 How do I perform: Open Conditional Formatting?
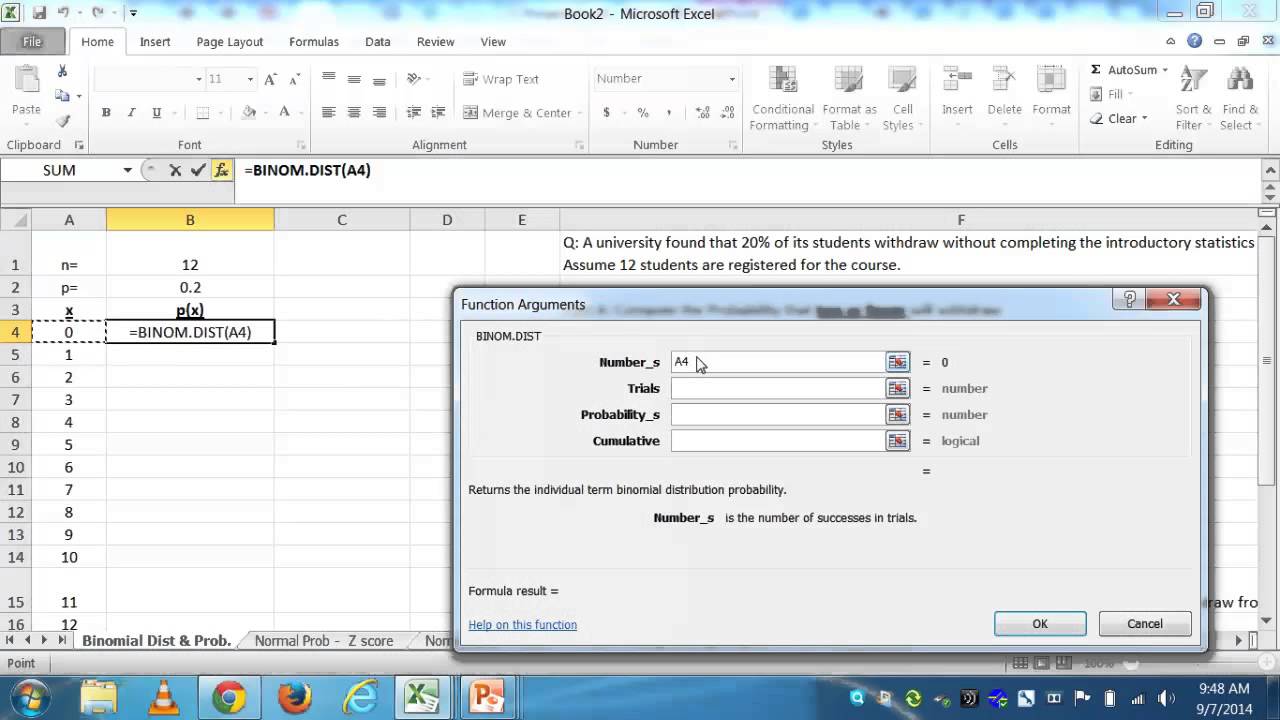coord(783,98)
